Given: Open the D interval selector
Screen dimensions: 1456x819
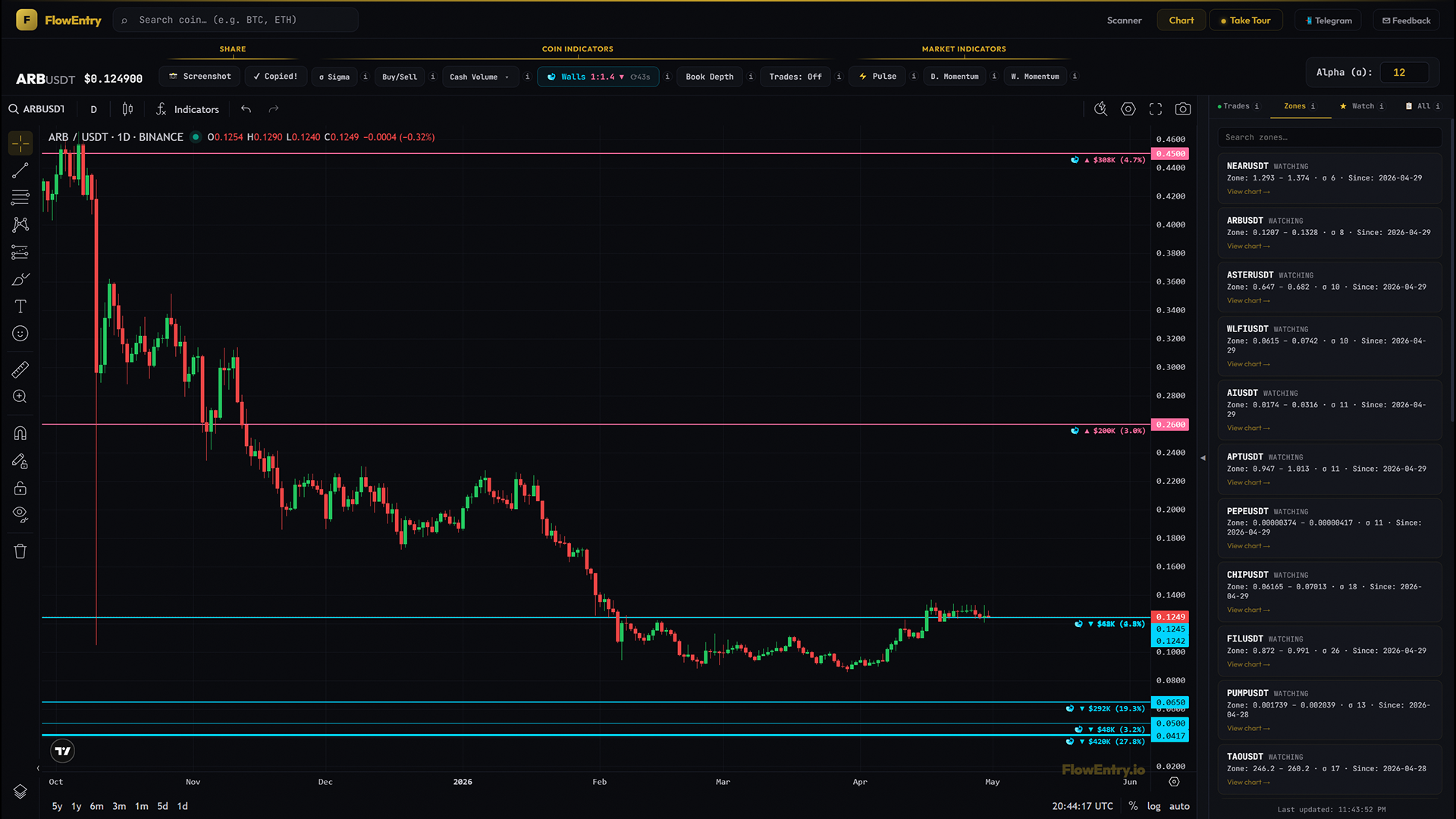Looking at the screenshot, I should (x=94, y=109).
